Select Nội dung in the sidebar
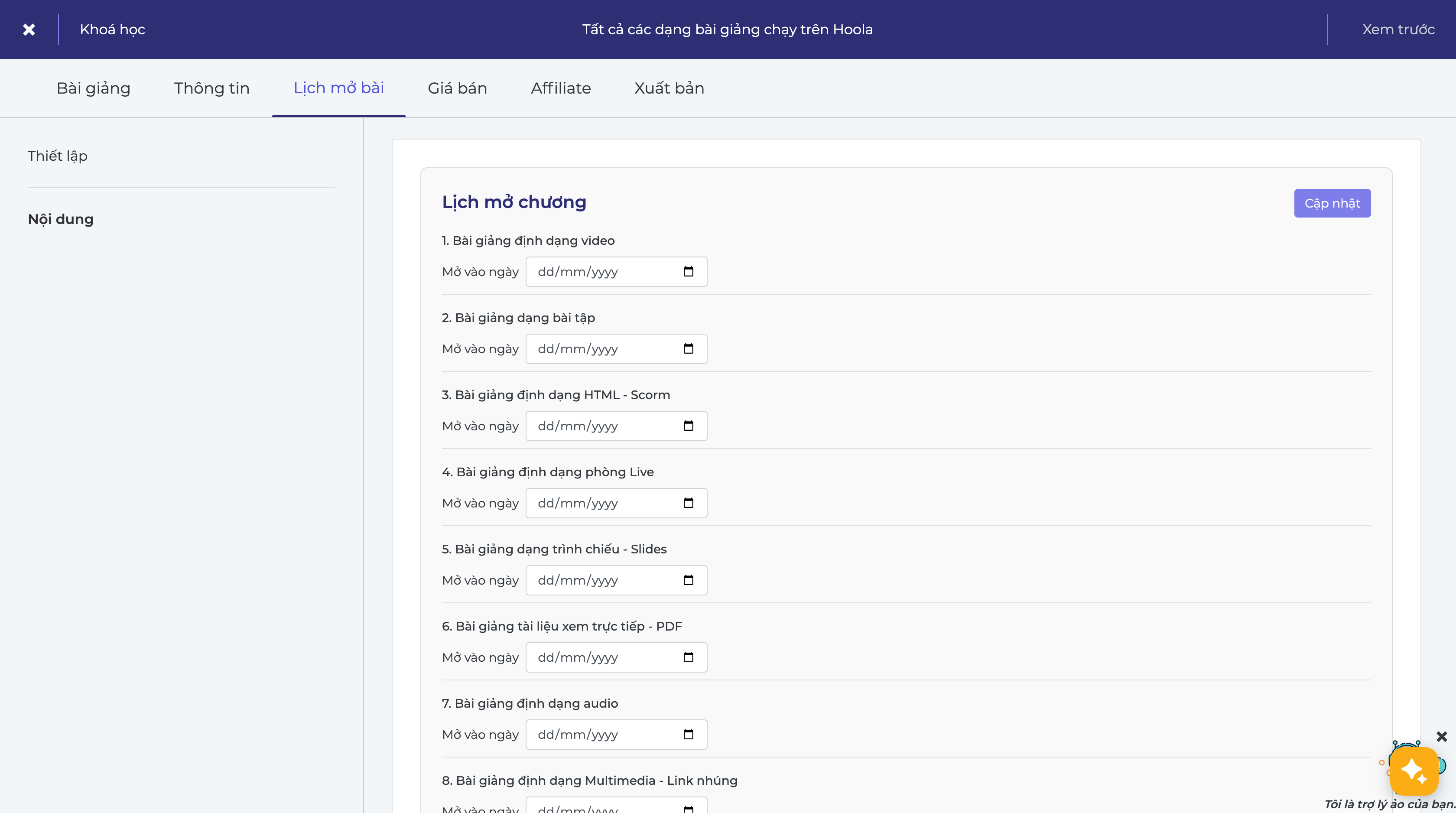1456x813 pixels. pyautogui.click(x=61, y=219)
